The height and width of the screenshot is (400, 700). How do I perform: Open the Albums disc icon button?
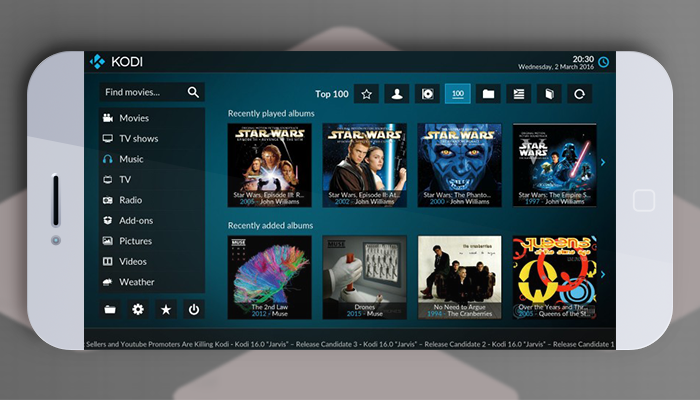[427, 94]
